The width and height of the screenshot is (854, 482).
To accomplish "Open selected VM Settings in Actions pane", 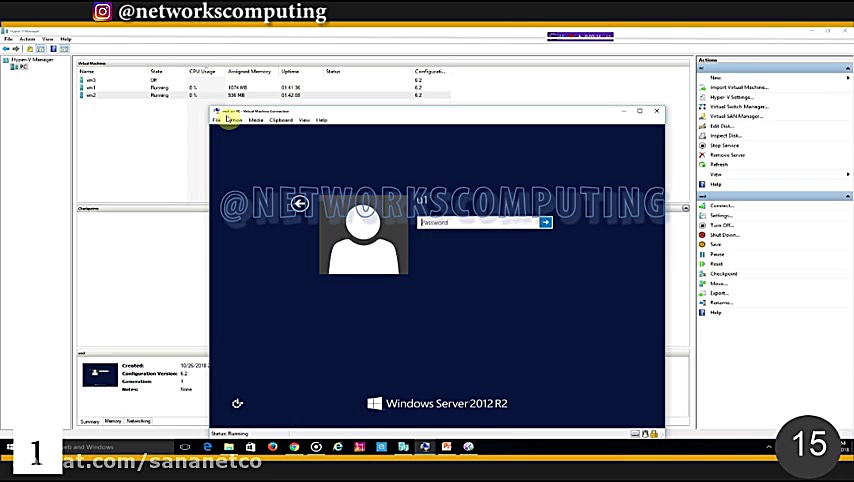I will [x=721, y=216].
